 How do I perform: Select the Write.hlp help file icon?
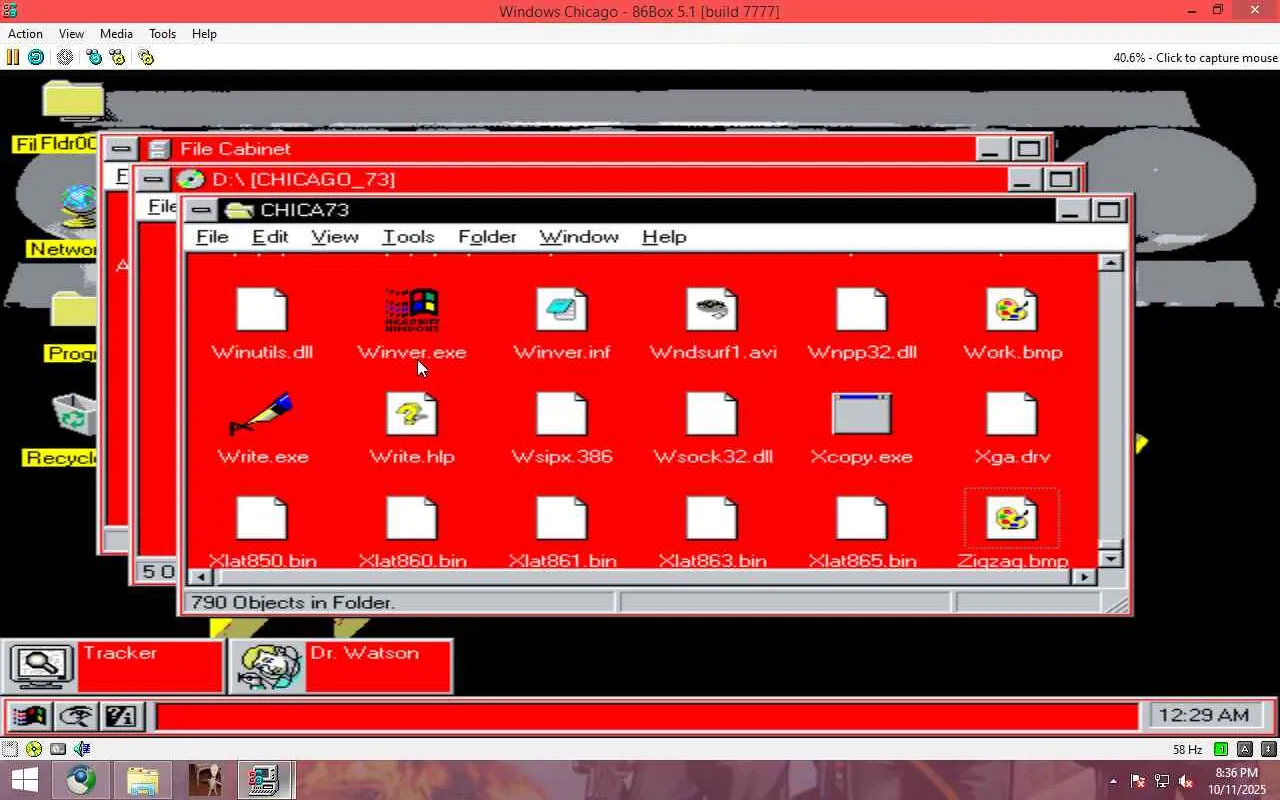click(412, 414)
